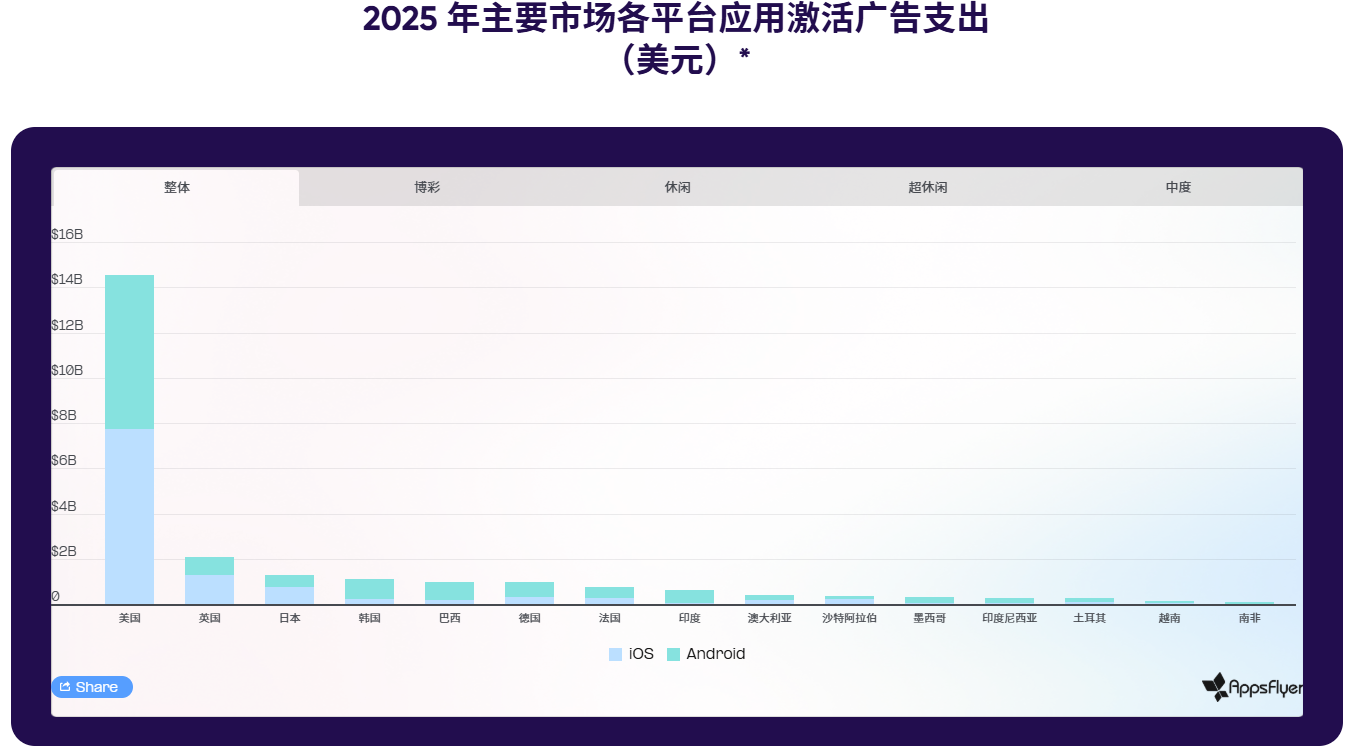This screenshot has width=1358, height=753.
Task: Toggle the Android series legend label
Action: [x=715, y=654]
